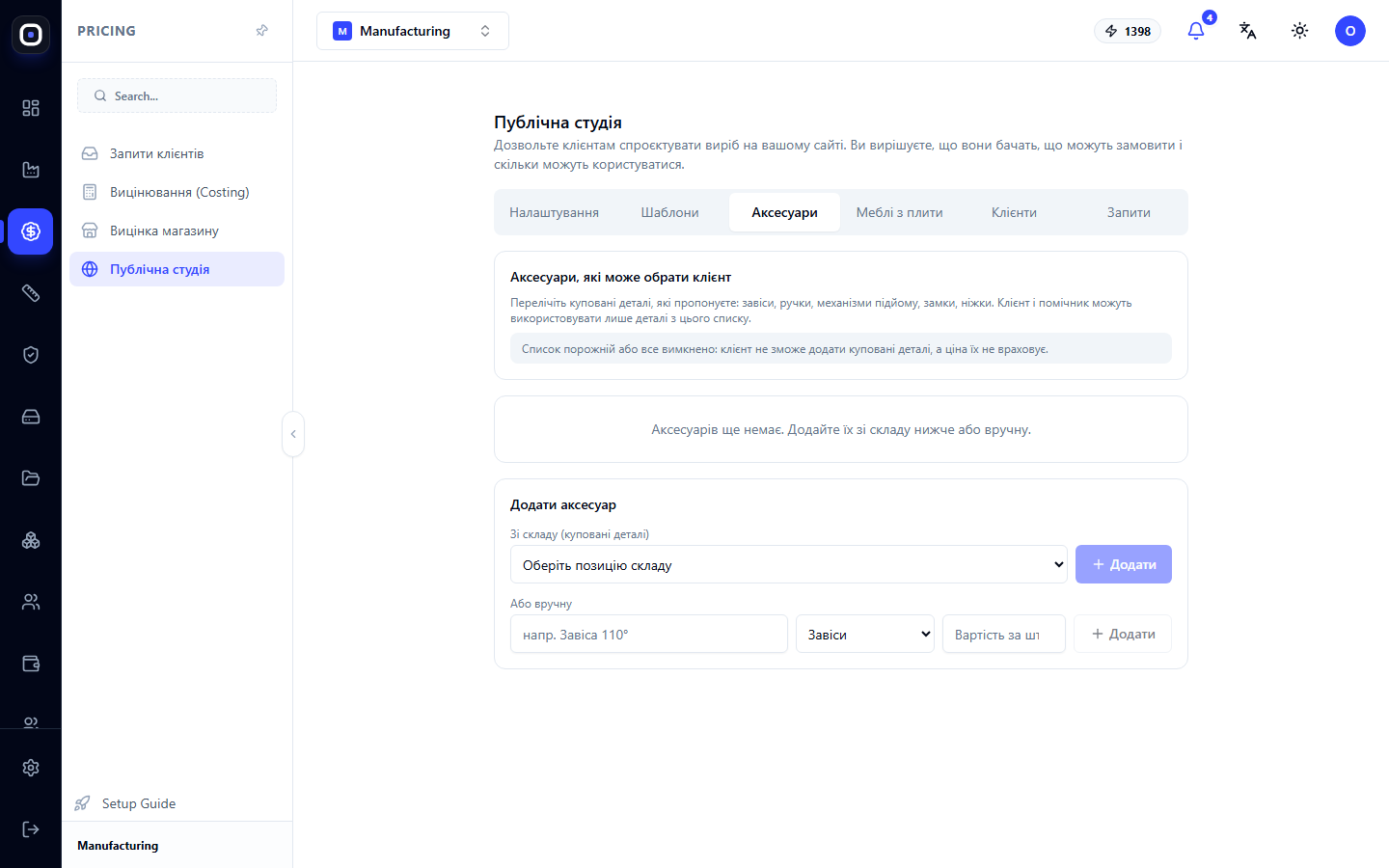Switch to the "Налаштування" tab
The height and width of the screenshot is (868, 1389).
[x=554, y=212]
